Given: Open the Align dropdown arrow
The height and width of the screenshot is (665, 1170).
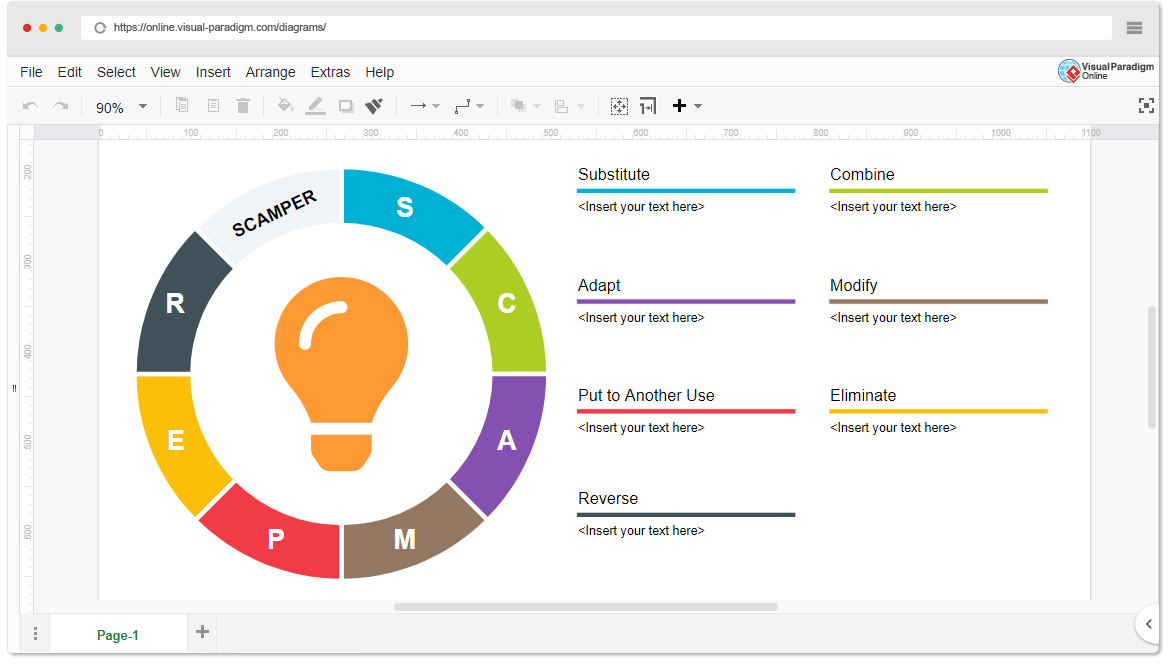Looking at the screenshot, I should click(581, 106).
